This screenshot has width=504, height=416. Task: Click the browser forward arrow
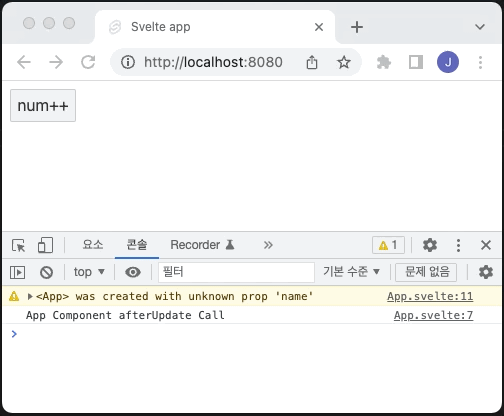click(x=56, y=62)
